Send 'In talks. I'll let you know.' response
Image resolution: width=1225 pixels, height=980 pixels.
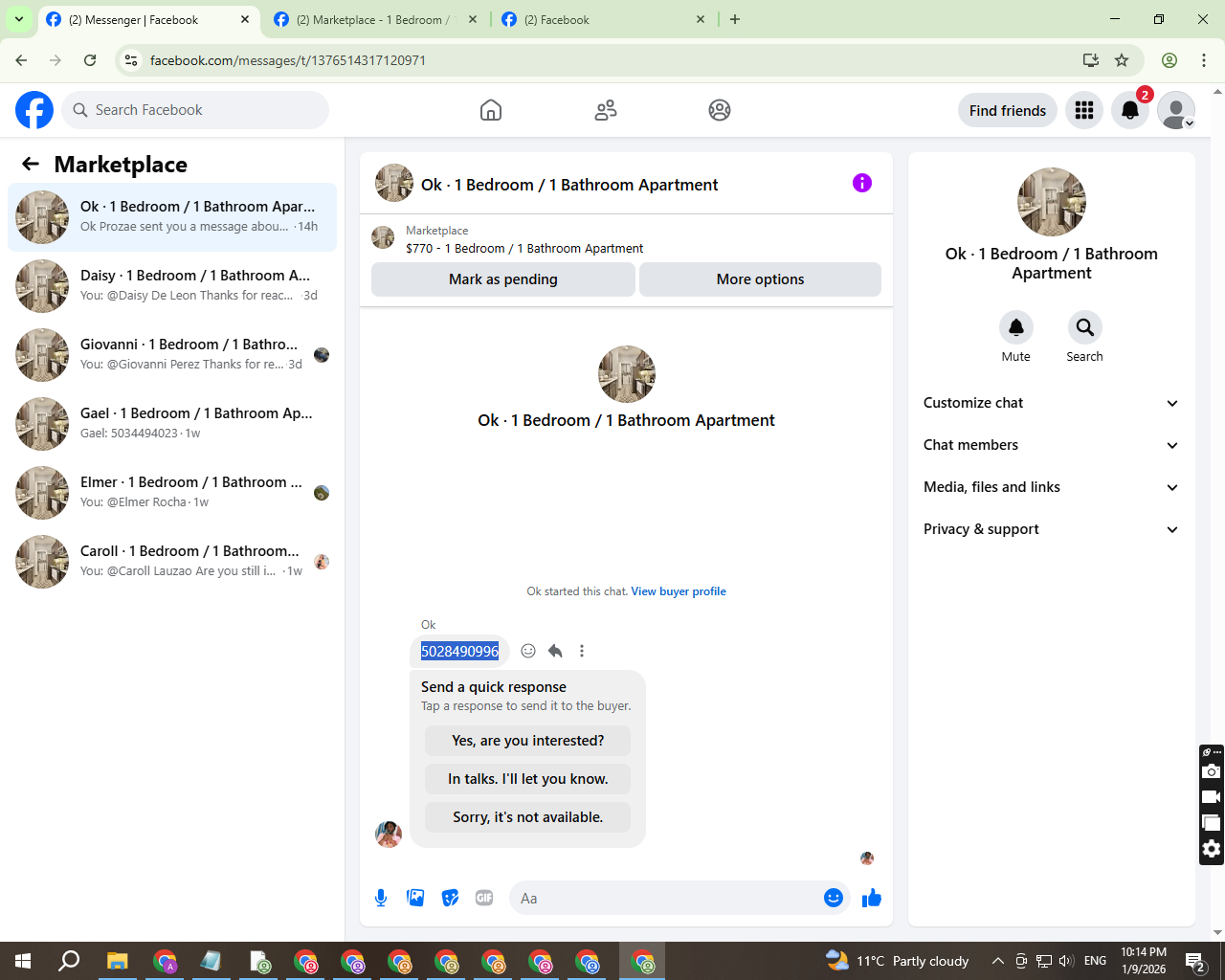[x=527, y=779]
